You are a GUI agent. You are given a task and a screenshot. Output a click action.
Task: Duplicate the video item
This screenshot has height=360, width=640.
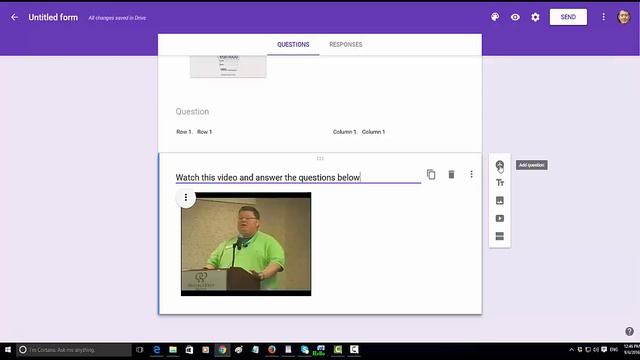click(x=431, y=174)
